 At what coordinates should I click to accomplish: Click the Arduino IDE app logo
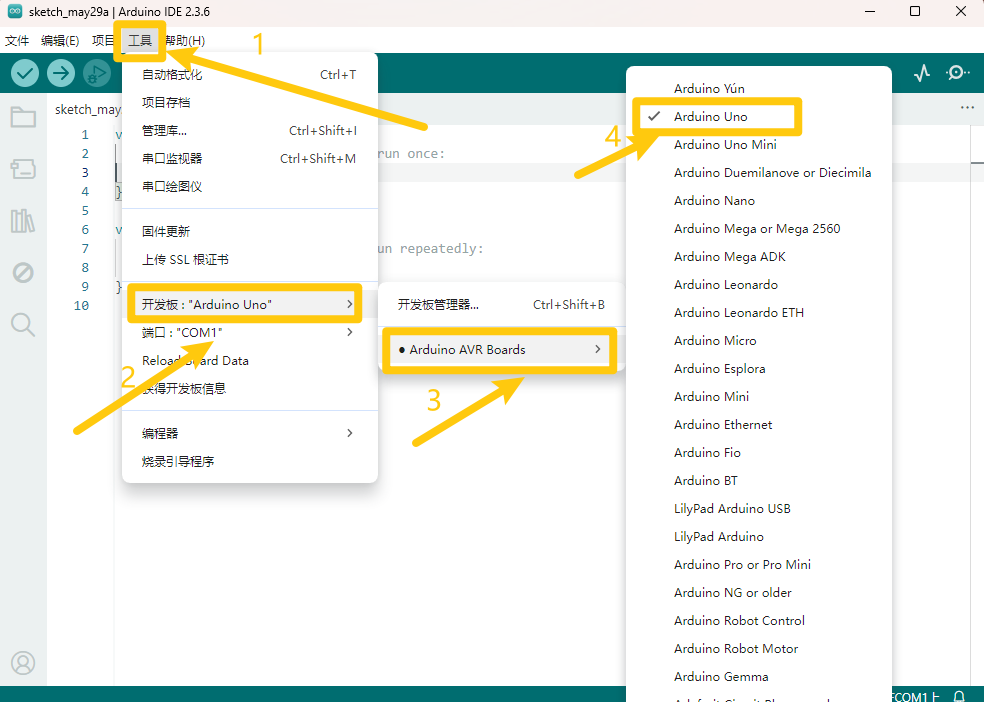[15, 11]
